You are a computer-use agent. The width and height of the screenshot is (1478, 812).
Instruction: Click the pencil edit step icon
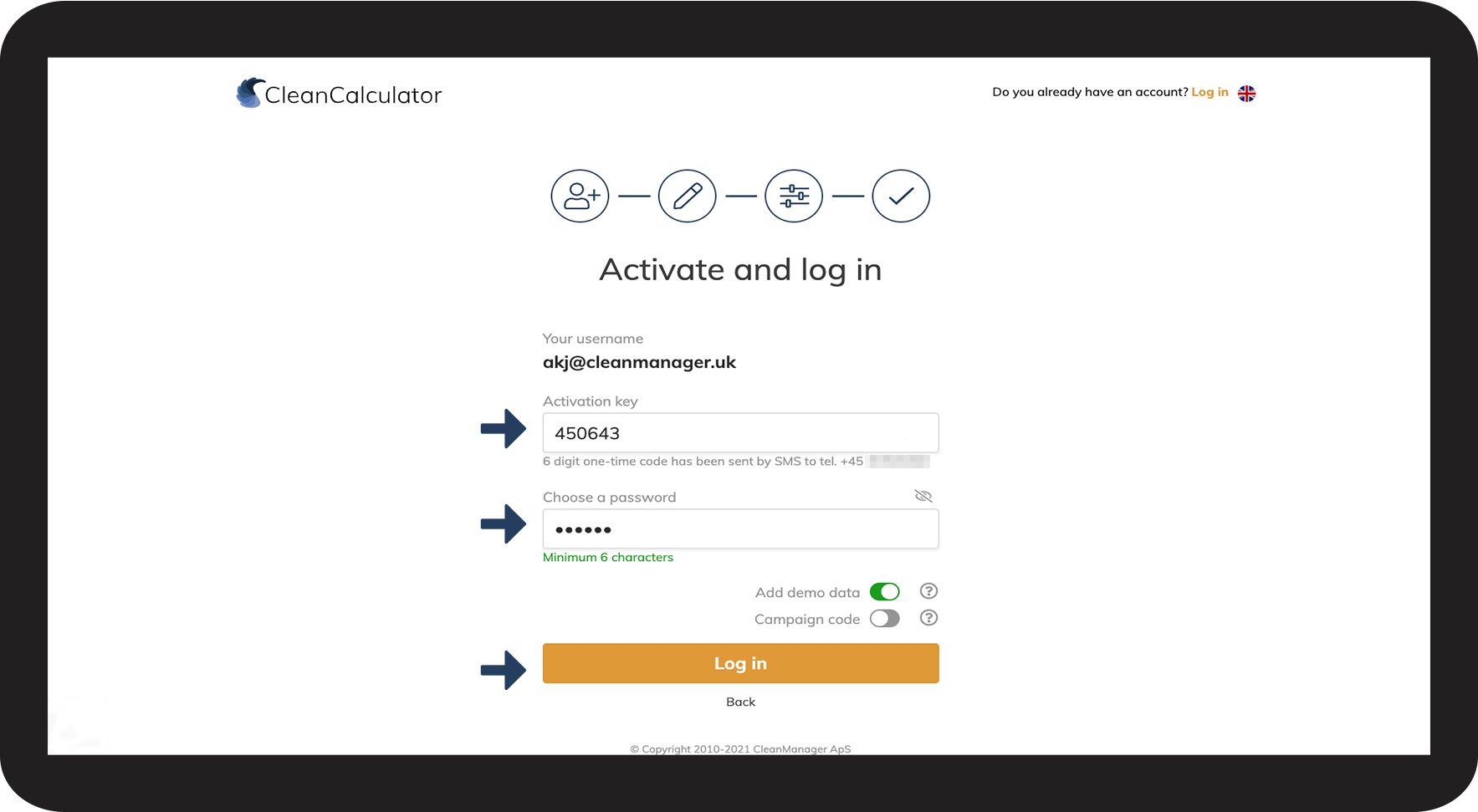point(688,196)
